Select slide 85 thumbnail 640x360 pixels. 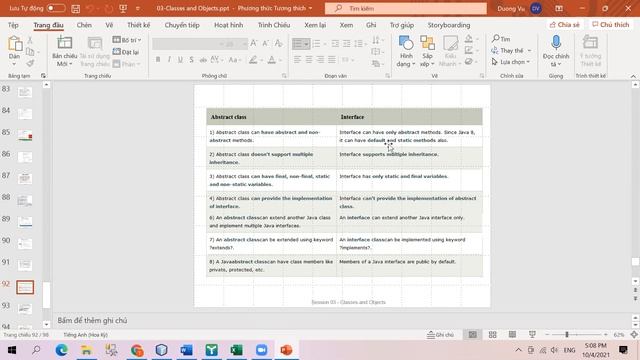tap(25, 135)
